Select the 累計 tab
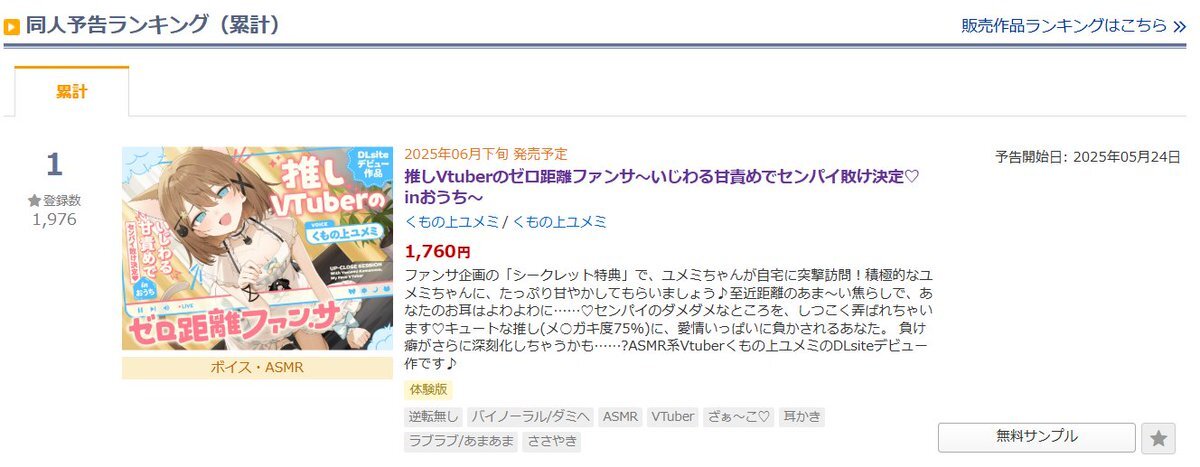Viewport: 1200px width, 467px height. click(72, 92)
